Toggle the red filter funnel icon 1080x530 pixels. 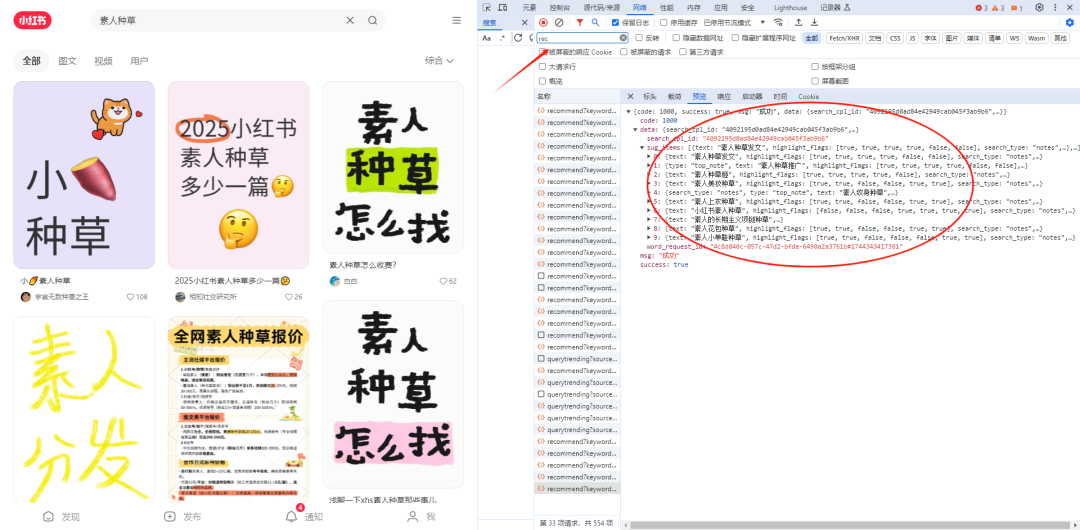coord(579,23)
